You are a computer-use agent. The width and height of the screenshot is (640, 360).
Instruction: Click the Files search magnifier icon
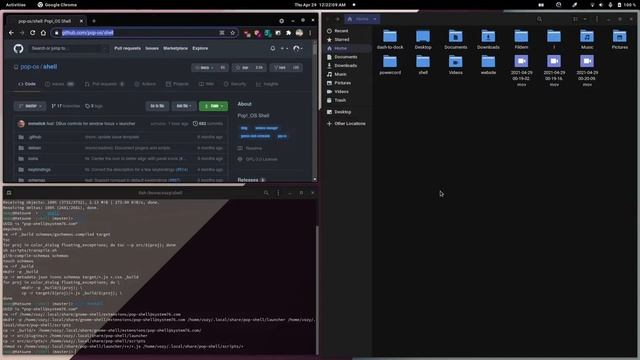pyautogui.click(x=540, y=19)
